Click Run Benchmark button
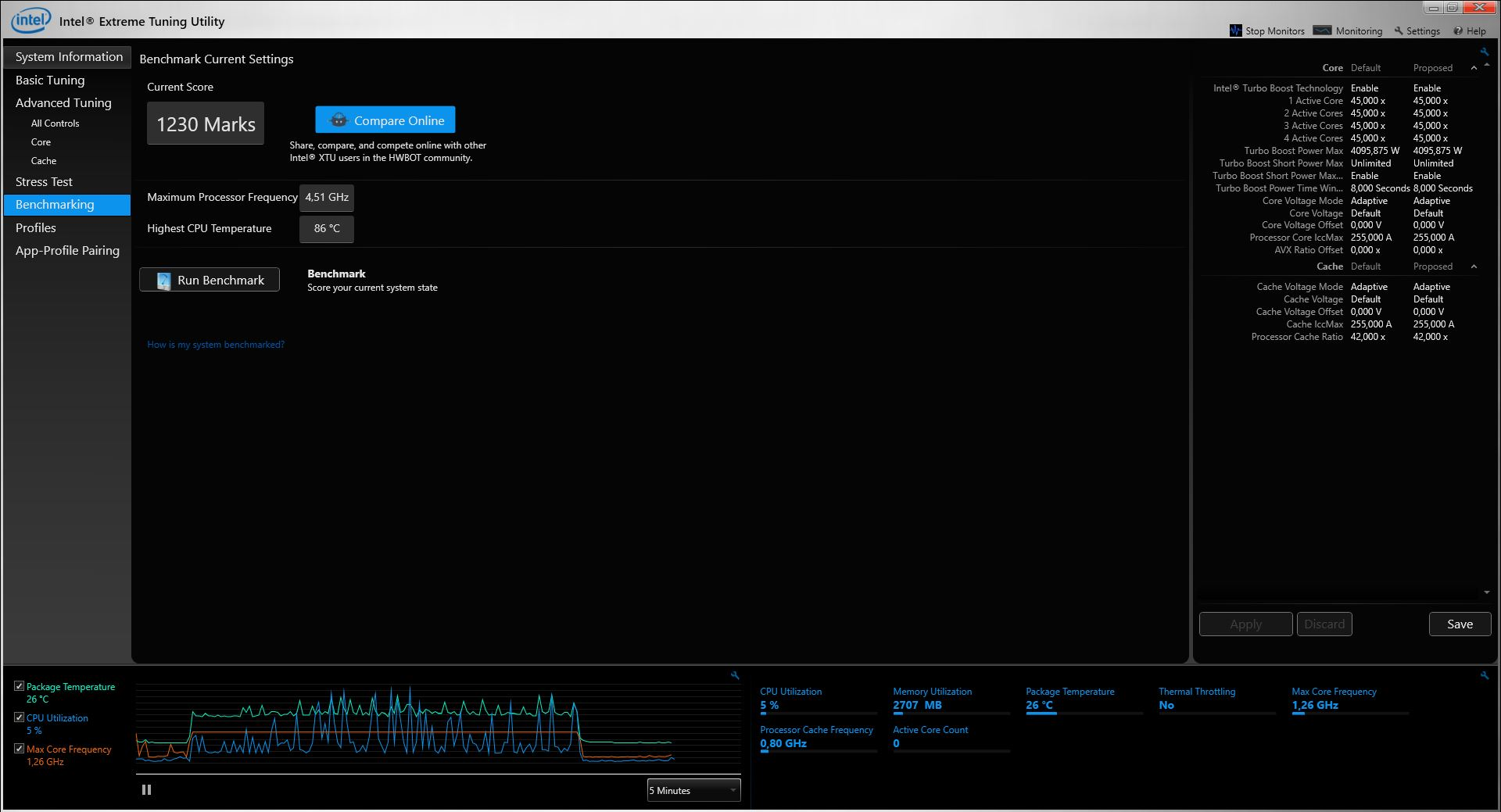Screen dimensions: 1501x812 (210, 280)
